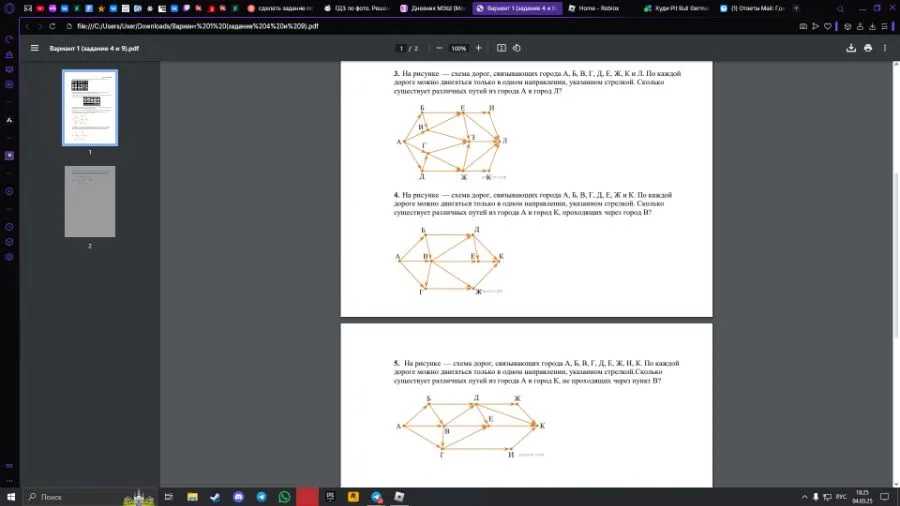This screenshot has width=900, height=506.
Task: Add page to bookmarks with heart icon
Action: 828,26
